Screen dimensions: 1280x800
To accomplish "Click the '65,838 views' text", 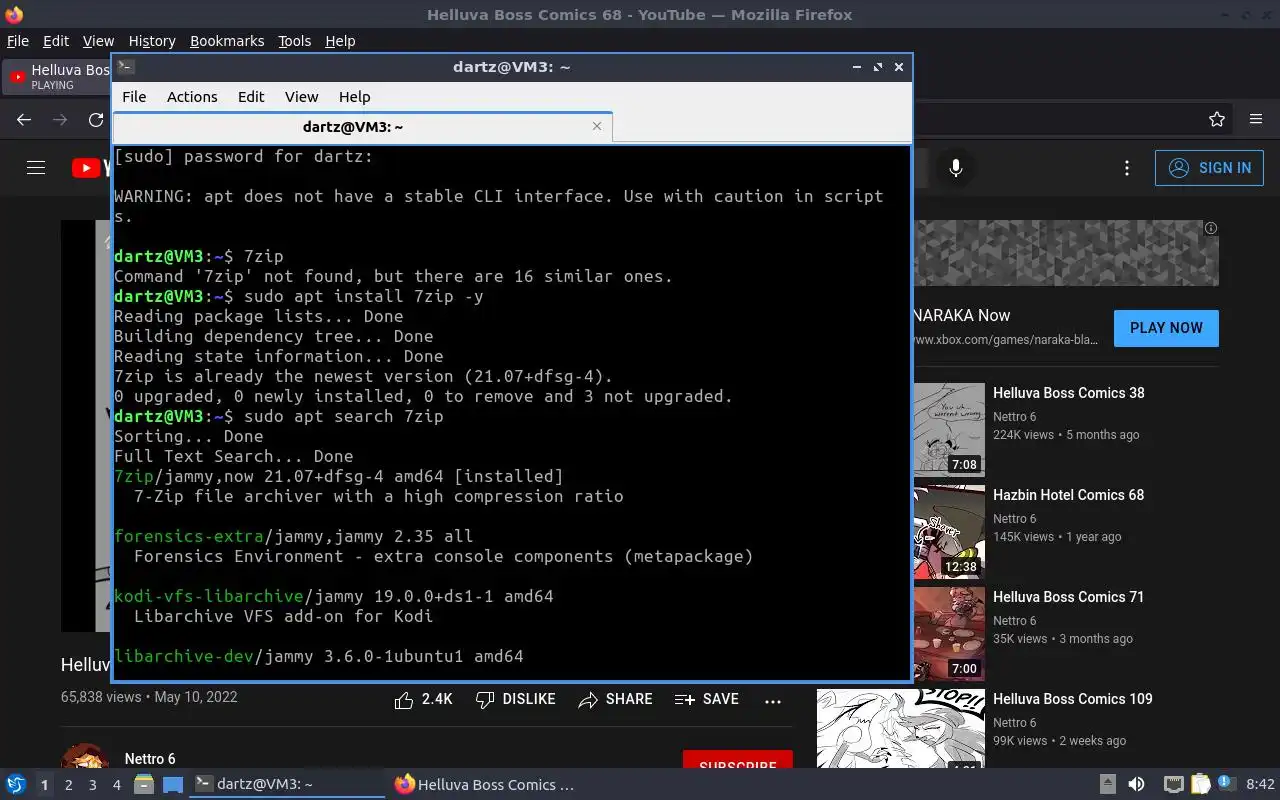I will (101, 697).
